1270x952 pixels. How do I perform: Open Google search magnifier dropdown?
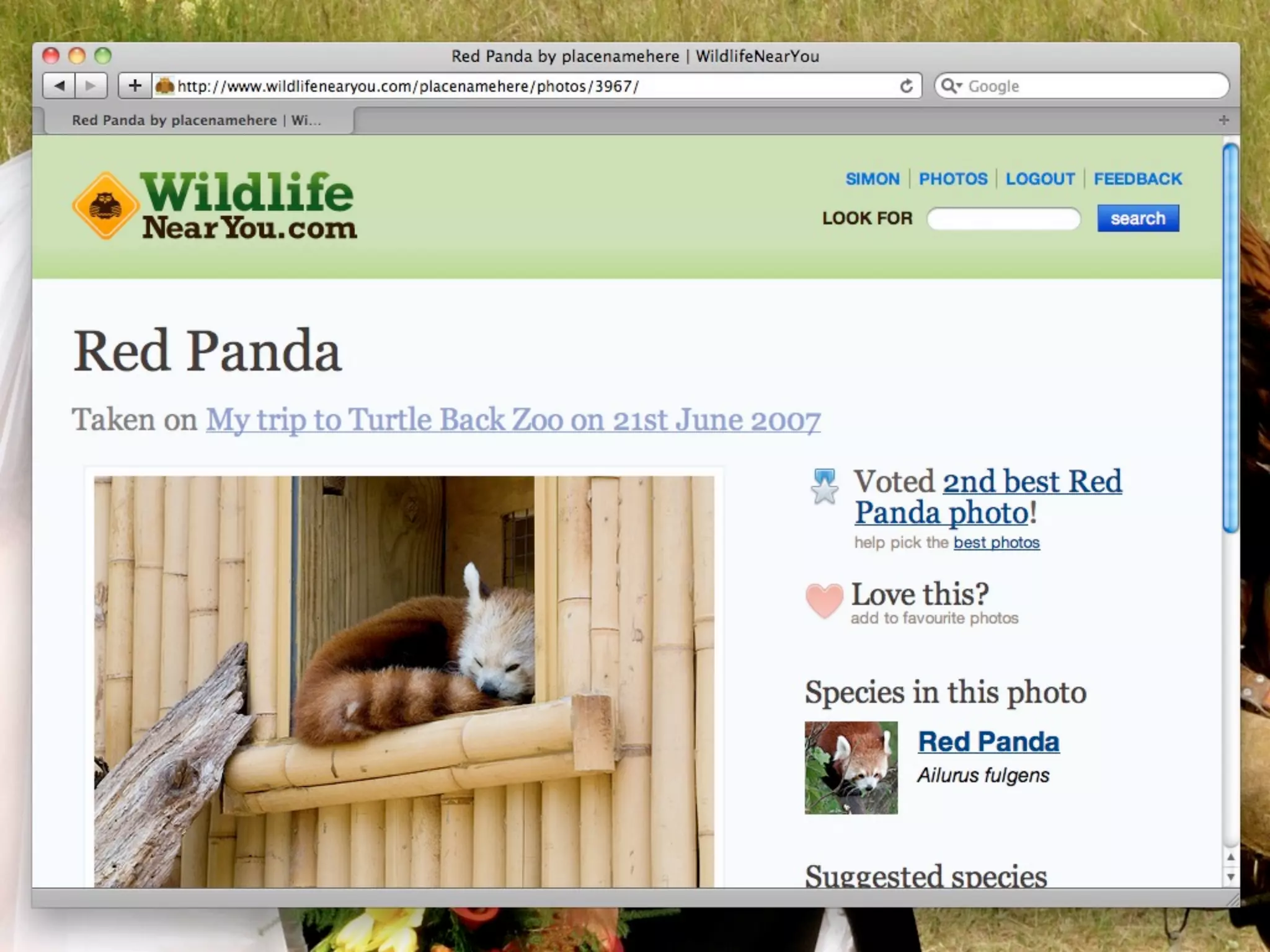[951, 86]
